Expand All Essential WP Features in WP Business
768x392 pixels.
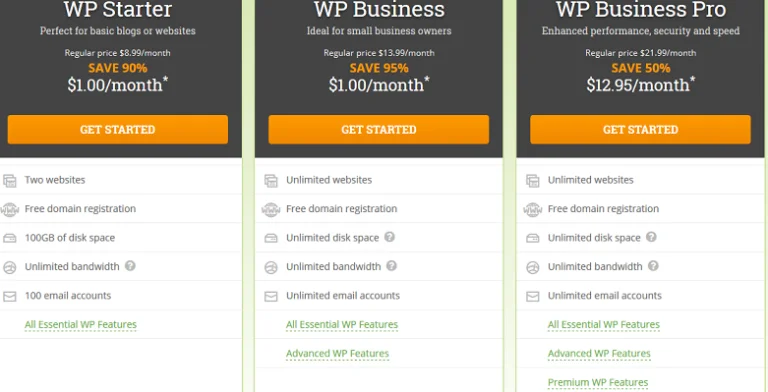pos(342,324)
